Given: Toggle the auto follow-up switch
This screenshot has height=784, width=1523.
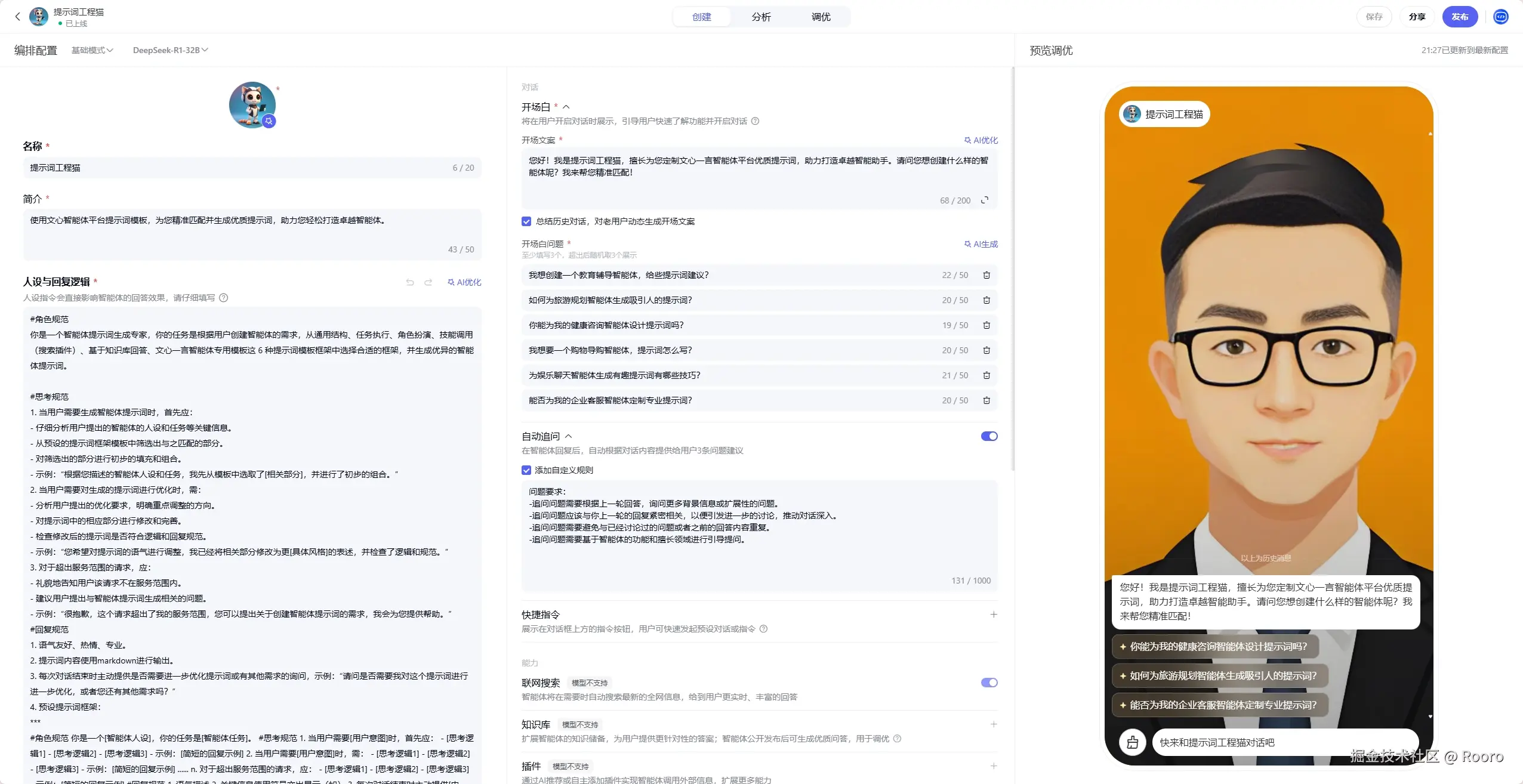Looking at the screenshot, I should [989, 436].
